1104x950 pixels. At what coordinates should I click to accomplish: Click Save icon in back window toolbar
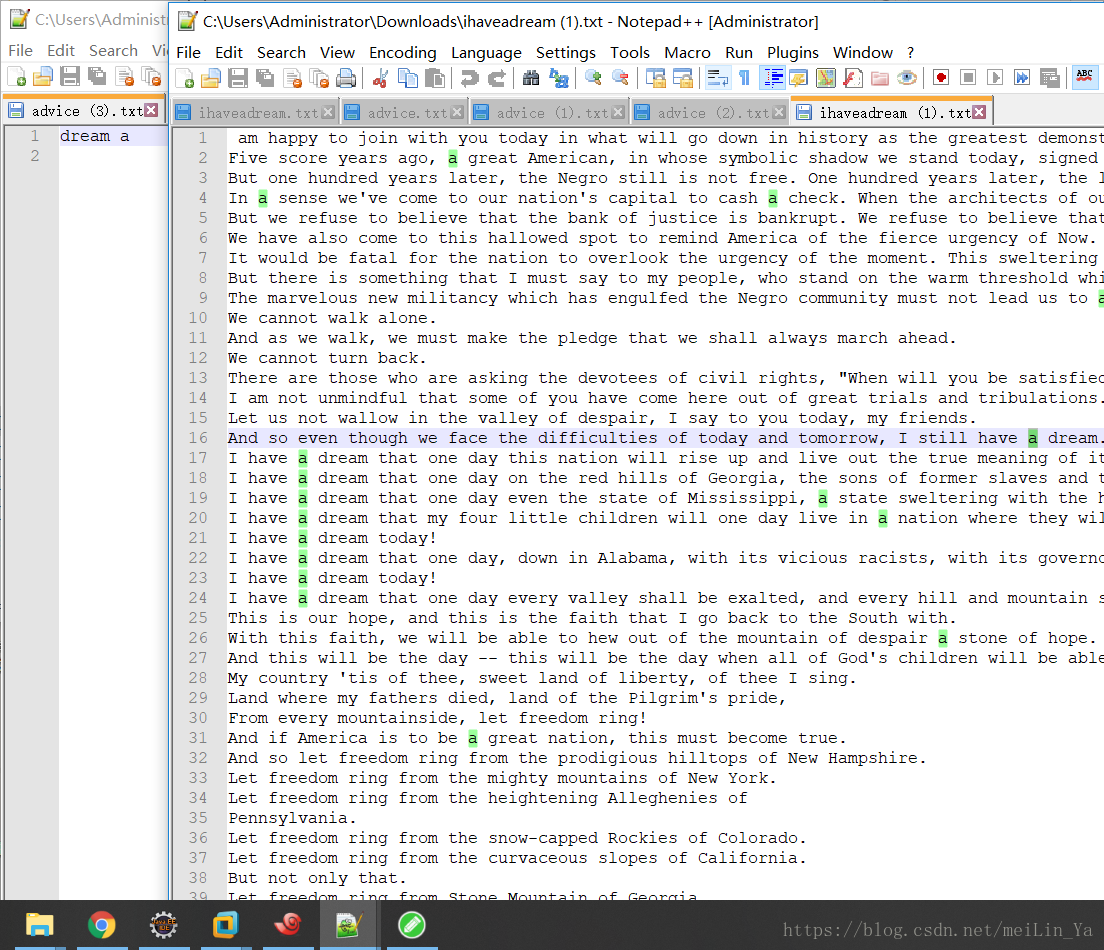pyautogui.click(x=70, y=76)
